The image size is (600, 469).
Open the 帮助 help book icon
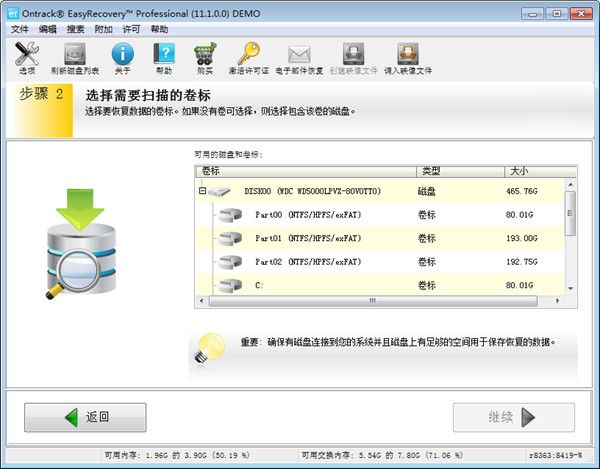tap(164, 54)
